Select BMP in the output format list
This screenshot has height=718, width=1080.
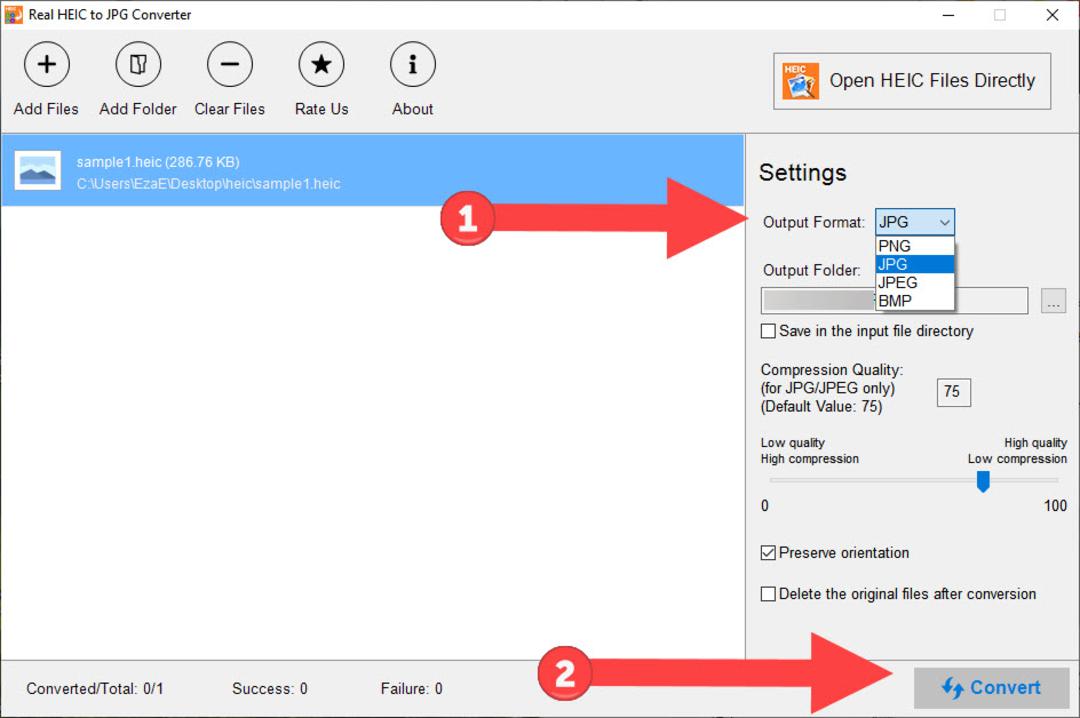point(915,301)
